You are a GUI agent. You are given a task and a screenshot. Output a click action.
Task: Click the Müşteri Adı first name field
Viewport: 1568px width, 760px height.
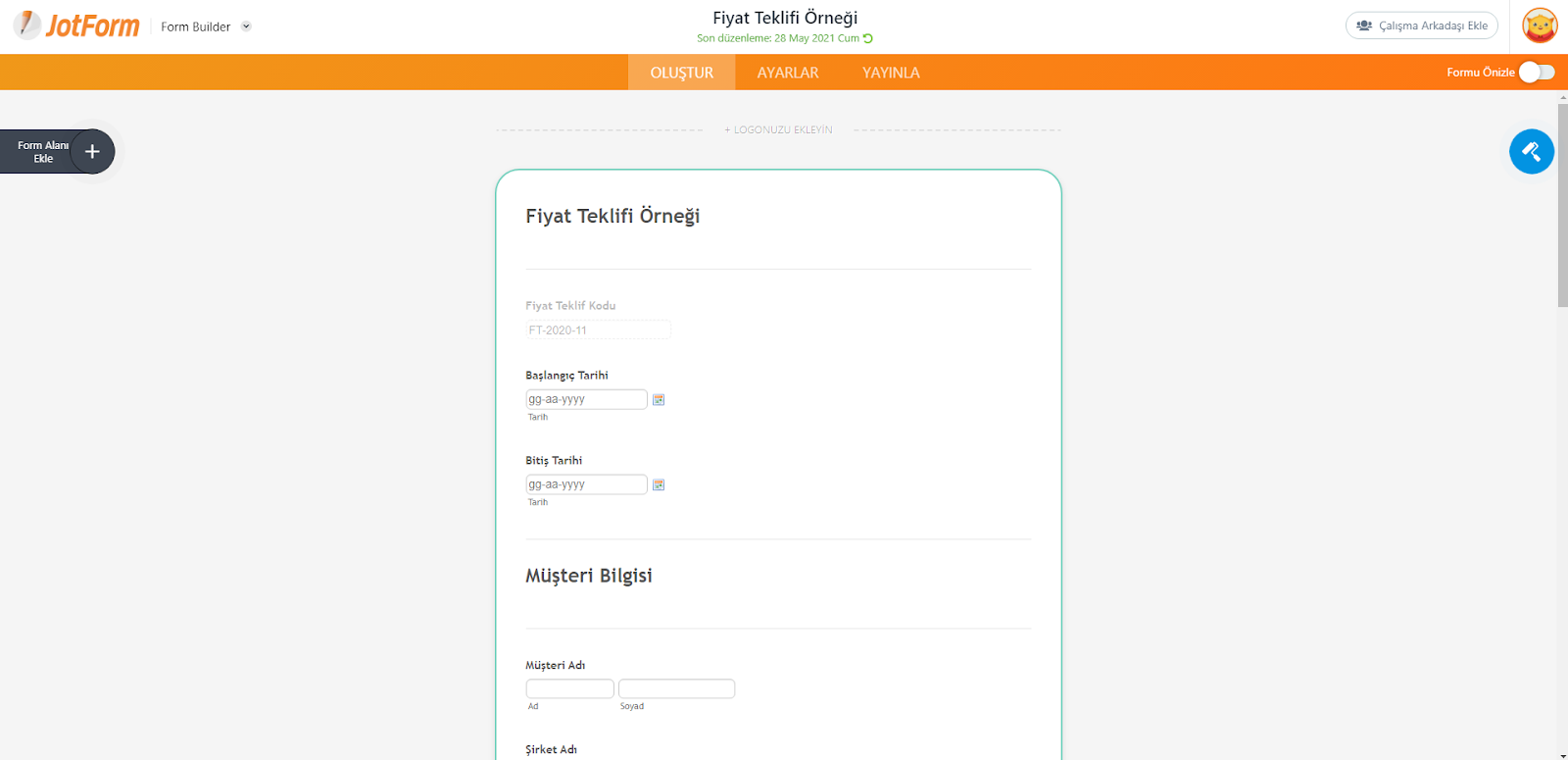click(x=569, y=688)
